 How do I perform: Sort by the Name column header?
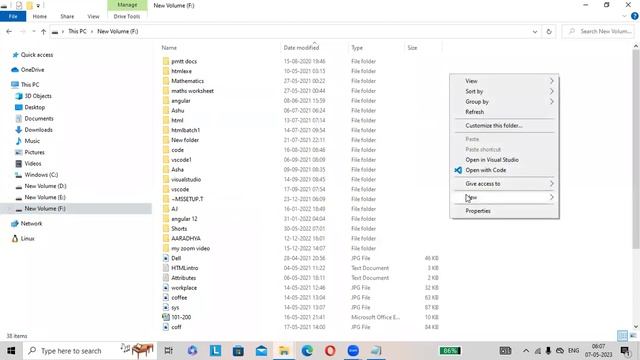pos(169,48)
